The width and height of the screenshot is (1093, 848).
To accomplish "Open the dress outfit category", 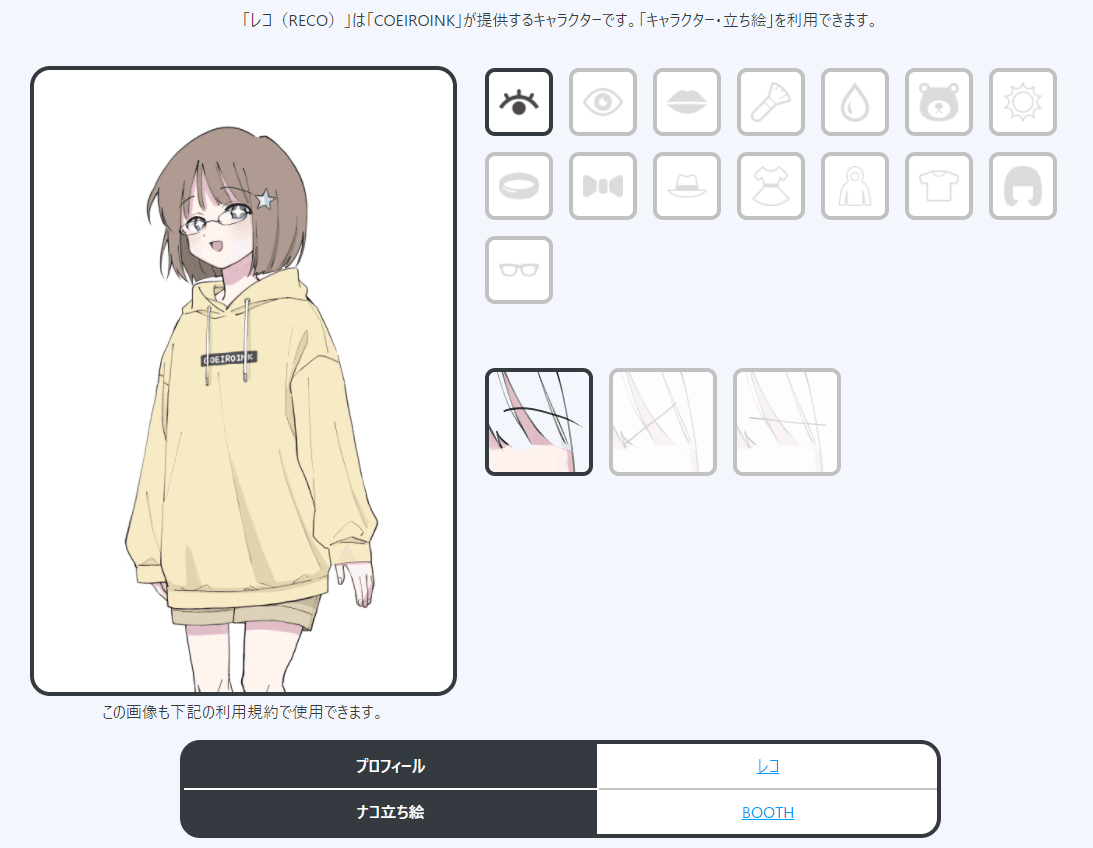I will click(771, 186).
